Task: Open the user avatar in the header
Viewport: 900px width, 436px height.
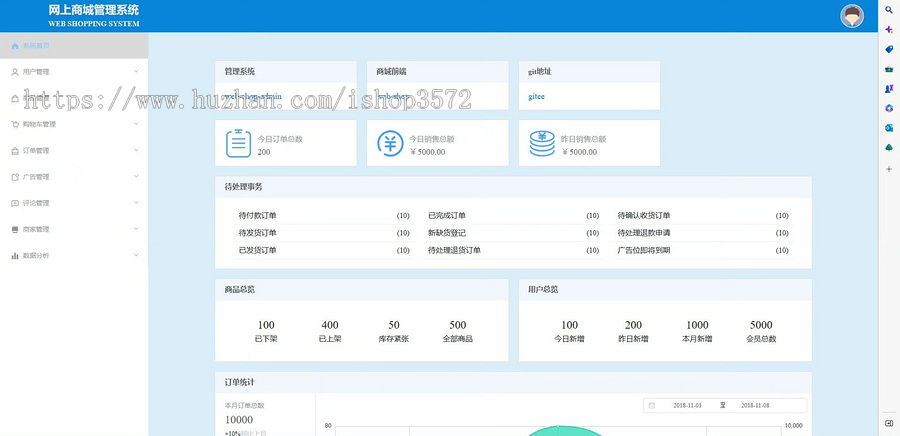Action: coord(852,16)
